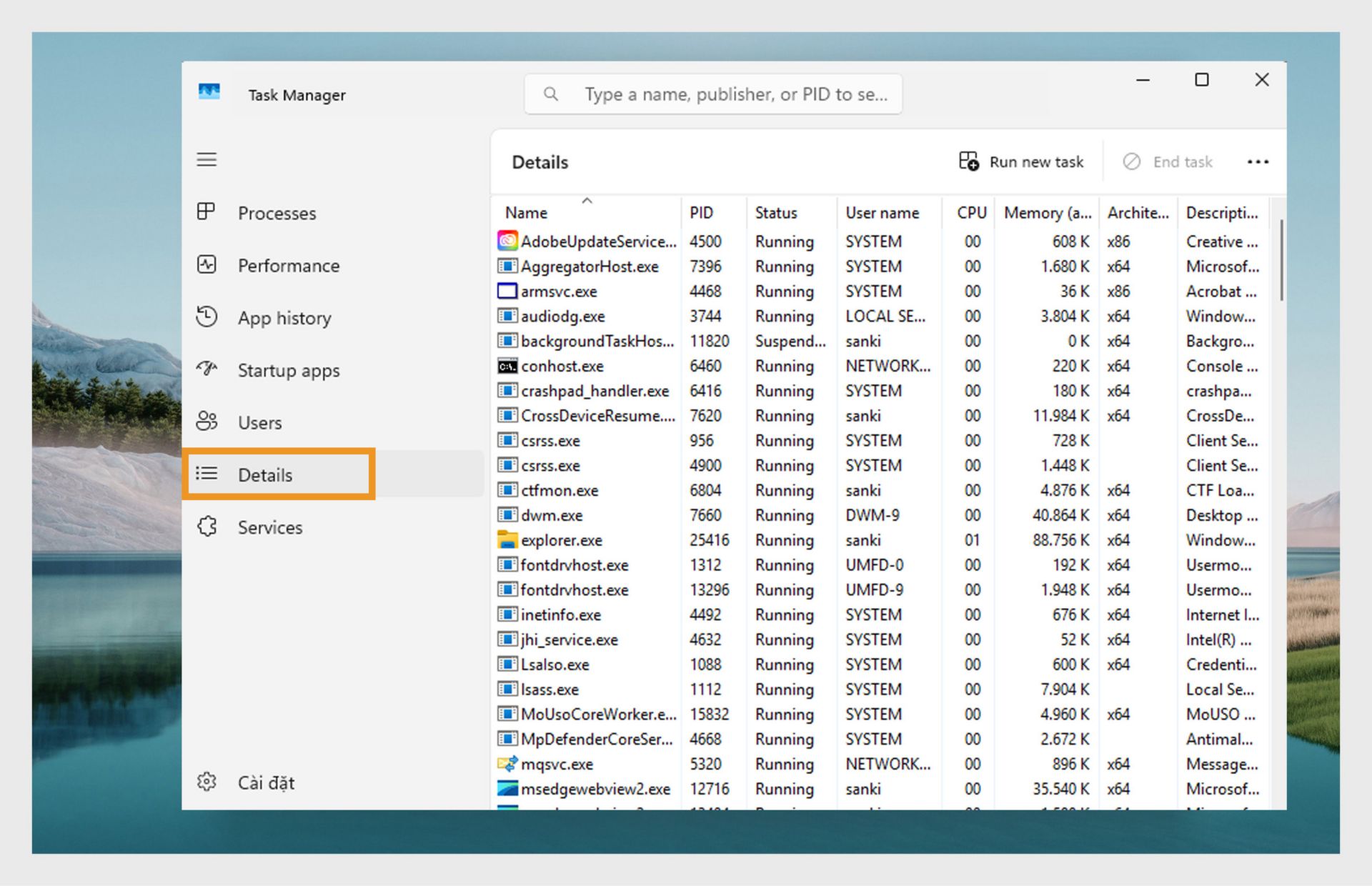
Task: Click the App history clock icon
Action: point(207,317)
